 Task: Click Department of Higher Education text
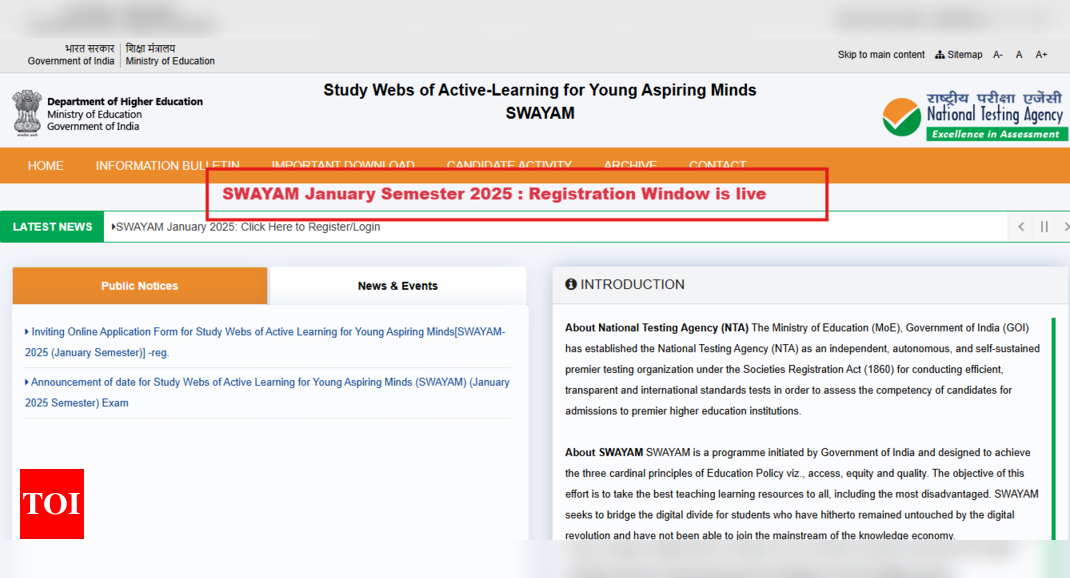click(125, 102)
